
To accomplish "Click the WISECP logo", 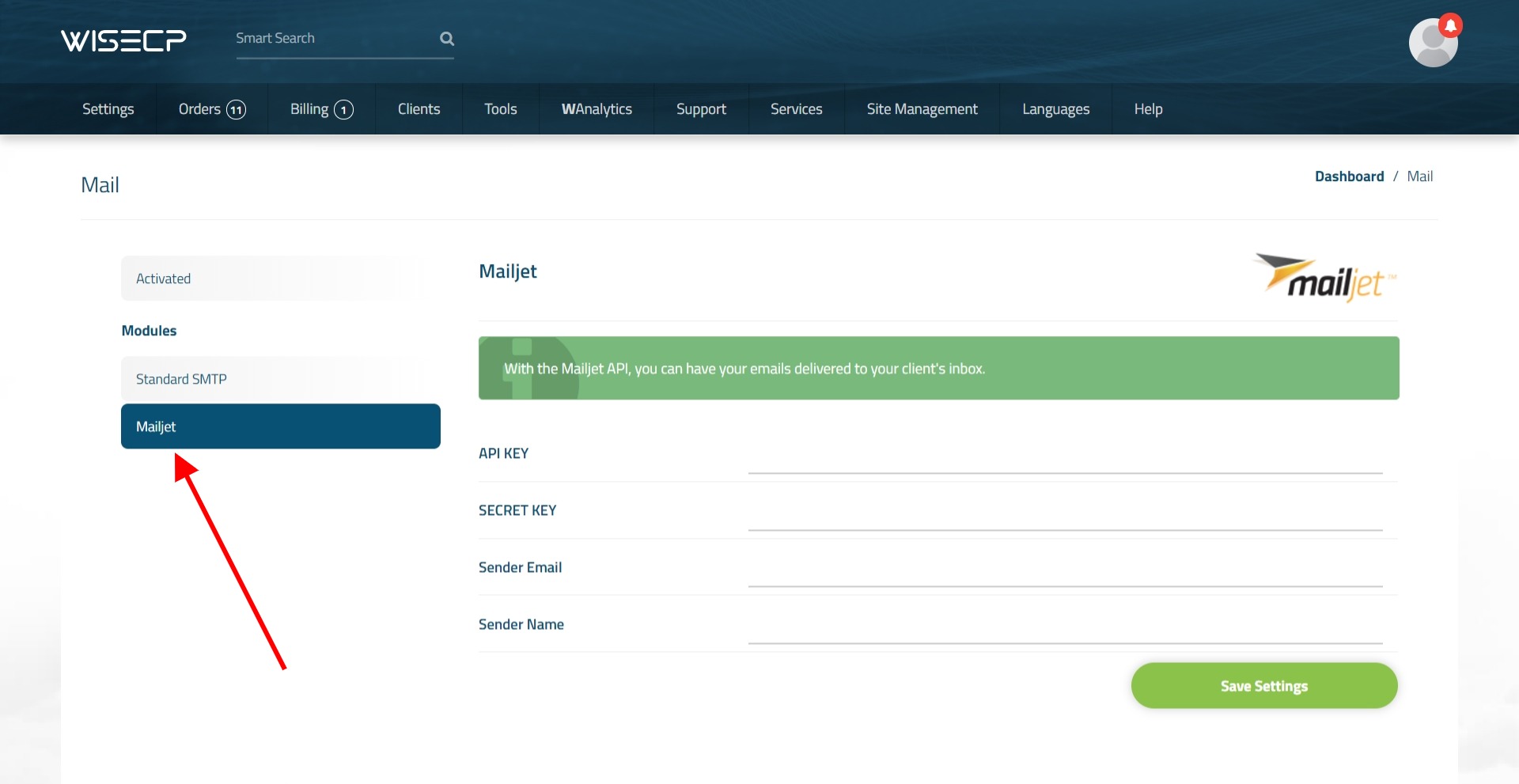I will point(123,40).
